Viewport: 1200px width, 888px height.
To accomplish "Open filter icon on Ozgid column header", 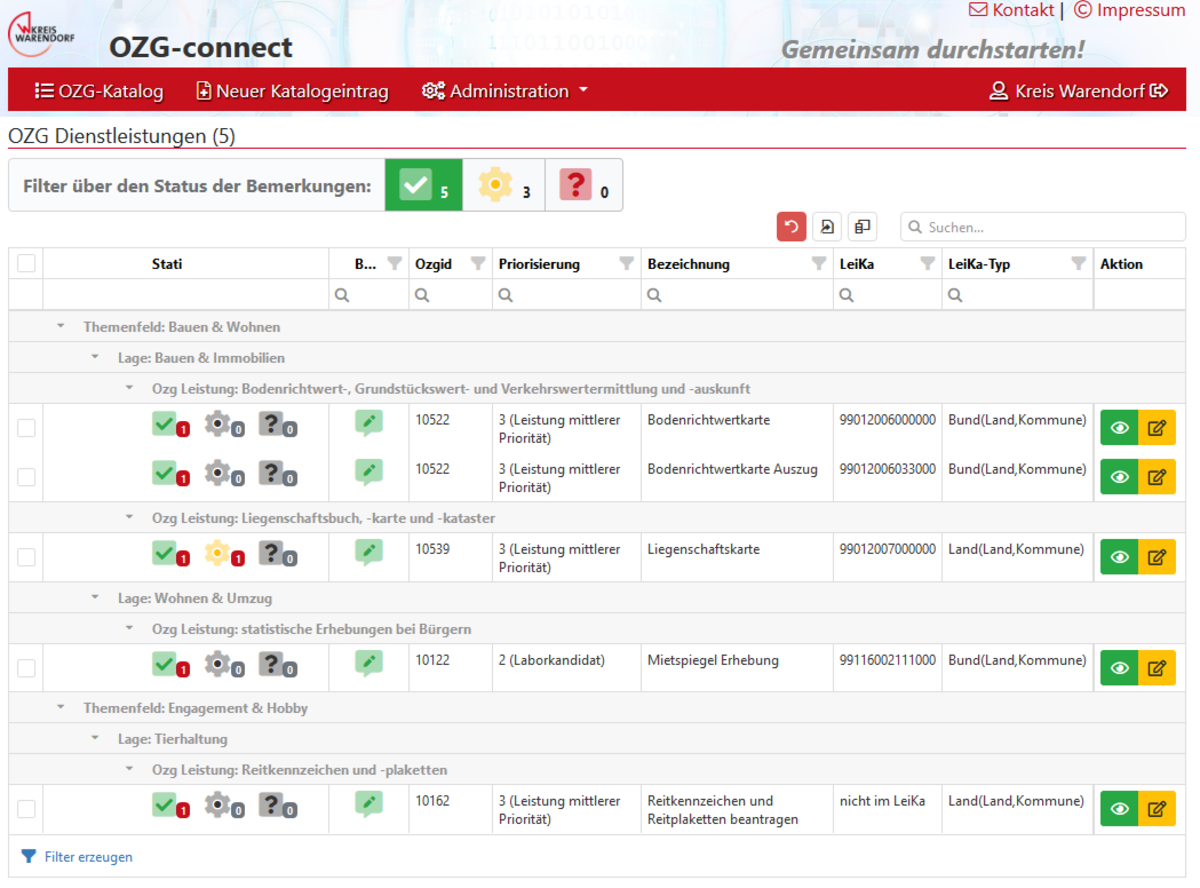I will point(478,264).
